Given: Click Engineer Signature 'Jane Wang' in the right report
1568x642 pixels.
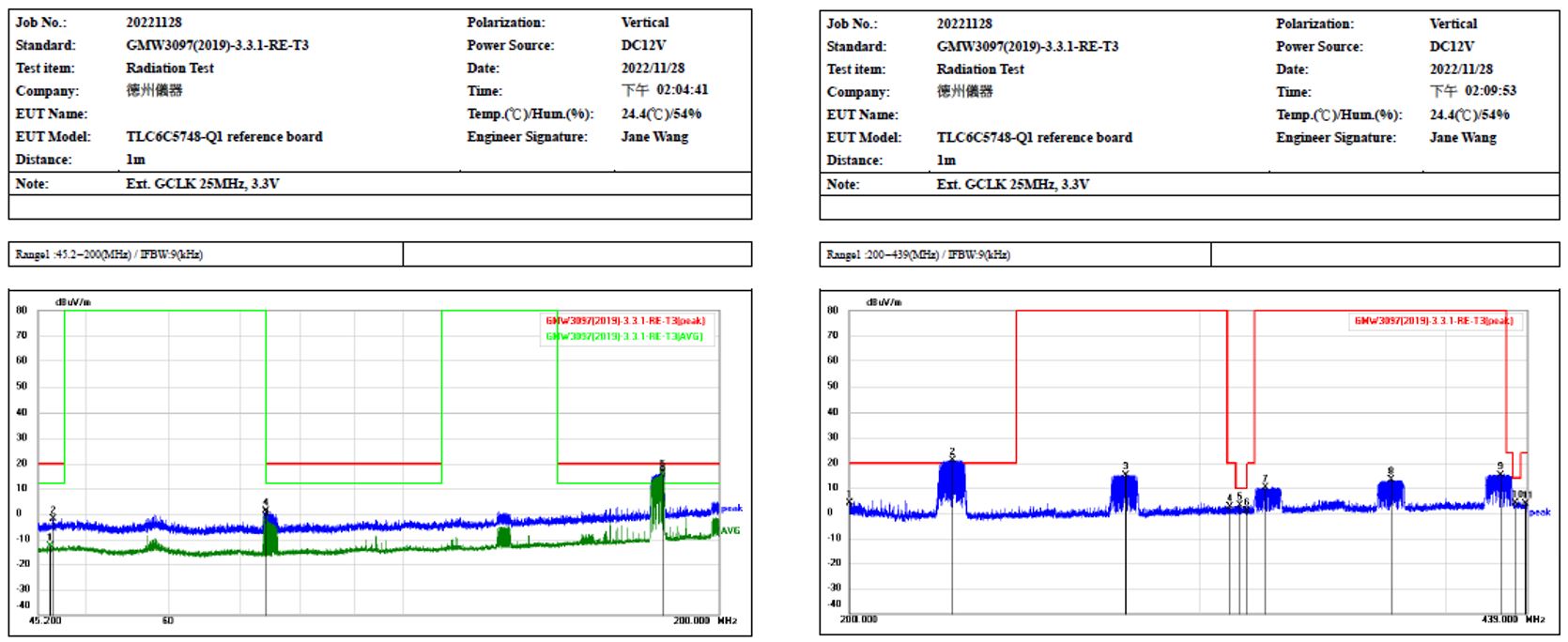Looking at the screenshot, I should [x=1463, y=138].
